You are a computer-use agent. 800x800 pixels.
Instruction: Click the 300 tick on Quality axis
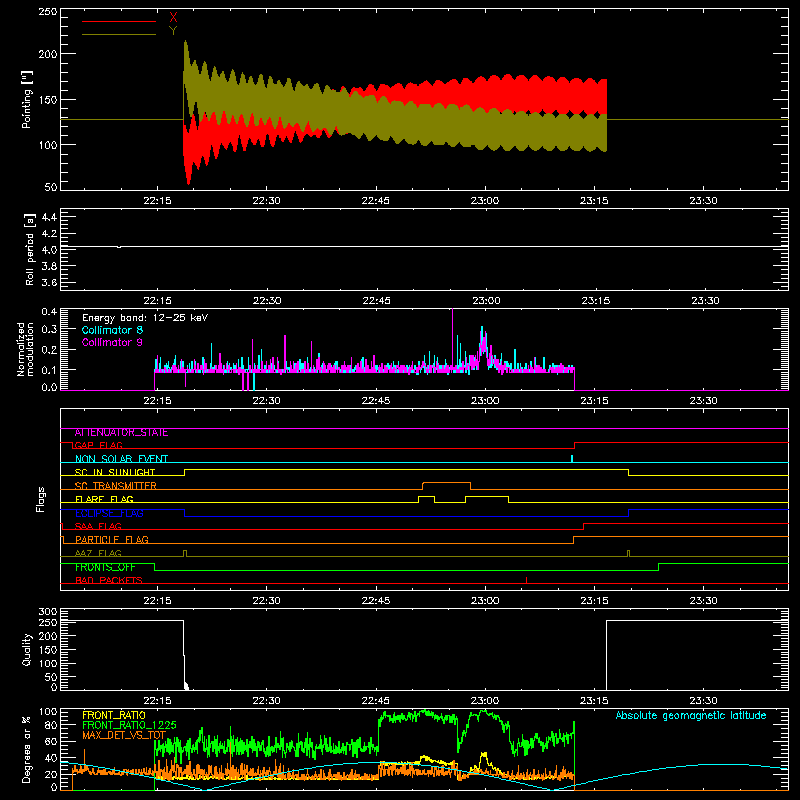coord(48,612)
